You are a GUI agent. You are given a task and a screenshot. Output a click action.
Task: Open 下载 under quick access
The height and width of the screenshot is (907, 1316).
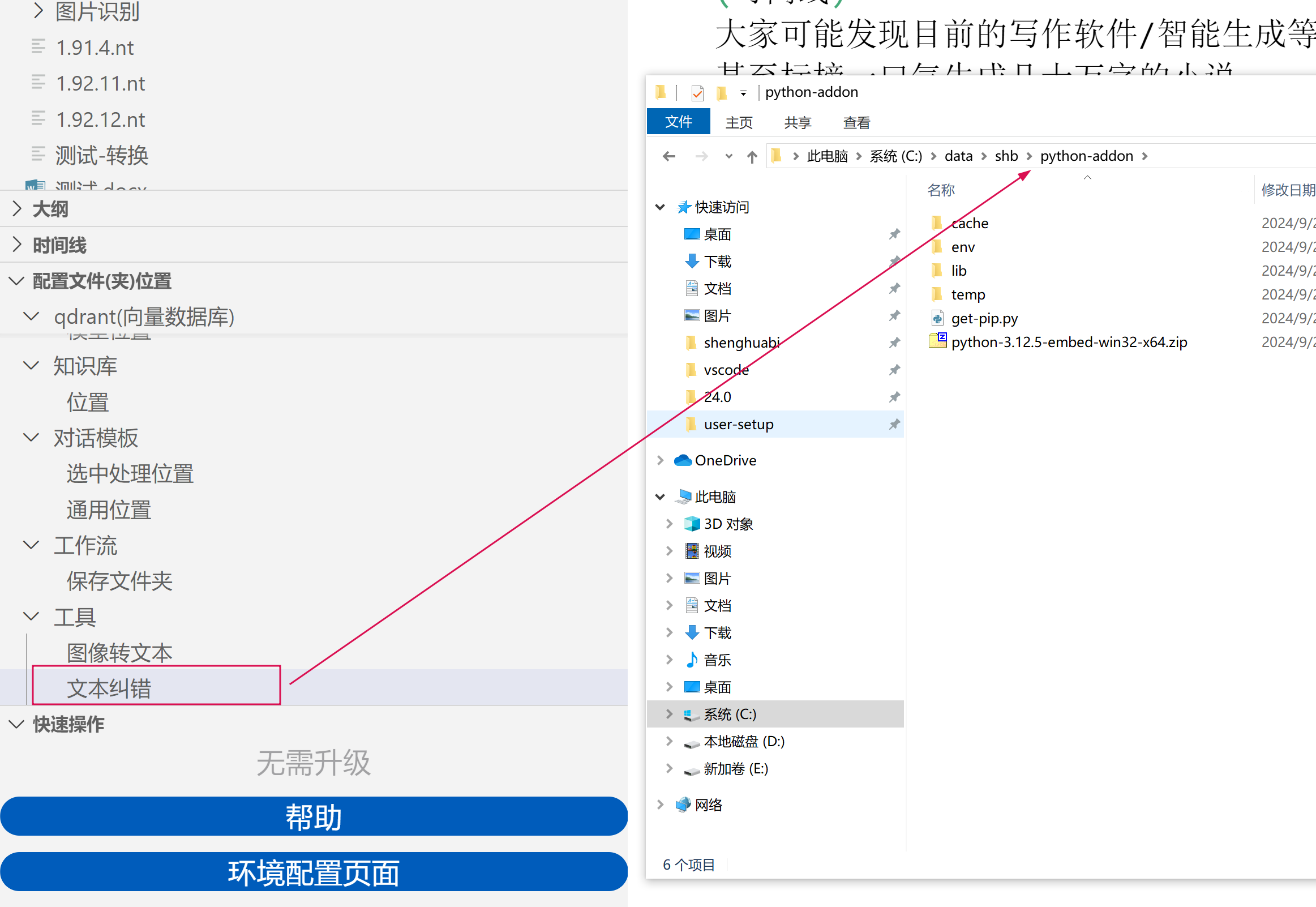point(717,262)
